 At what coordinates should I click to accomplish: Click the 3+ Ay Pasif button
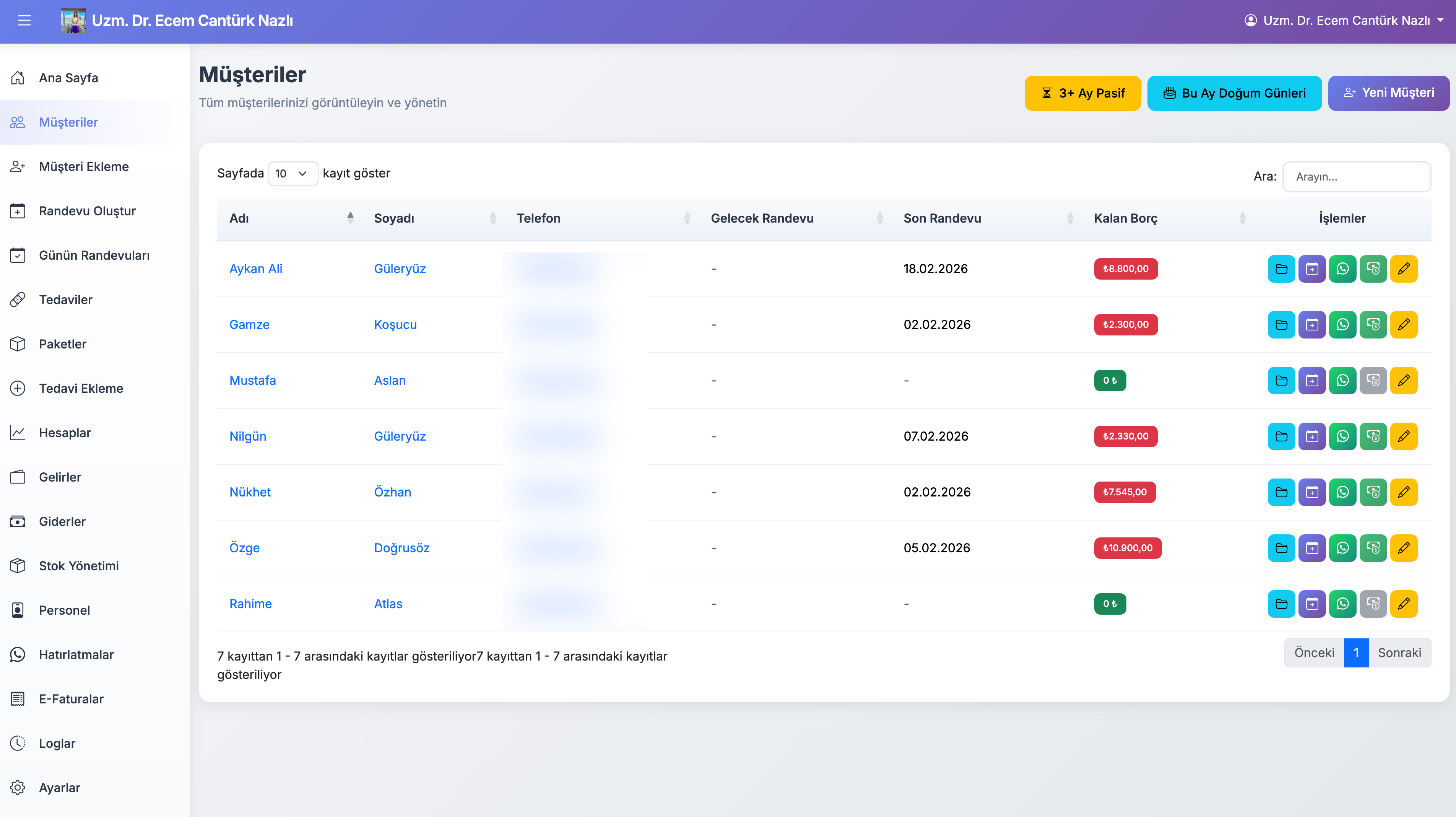pos(1082,93)
